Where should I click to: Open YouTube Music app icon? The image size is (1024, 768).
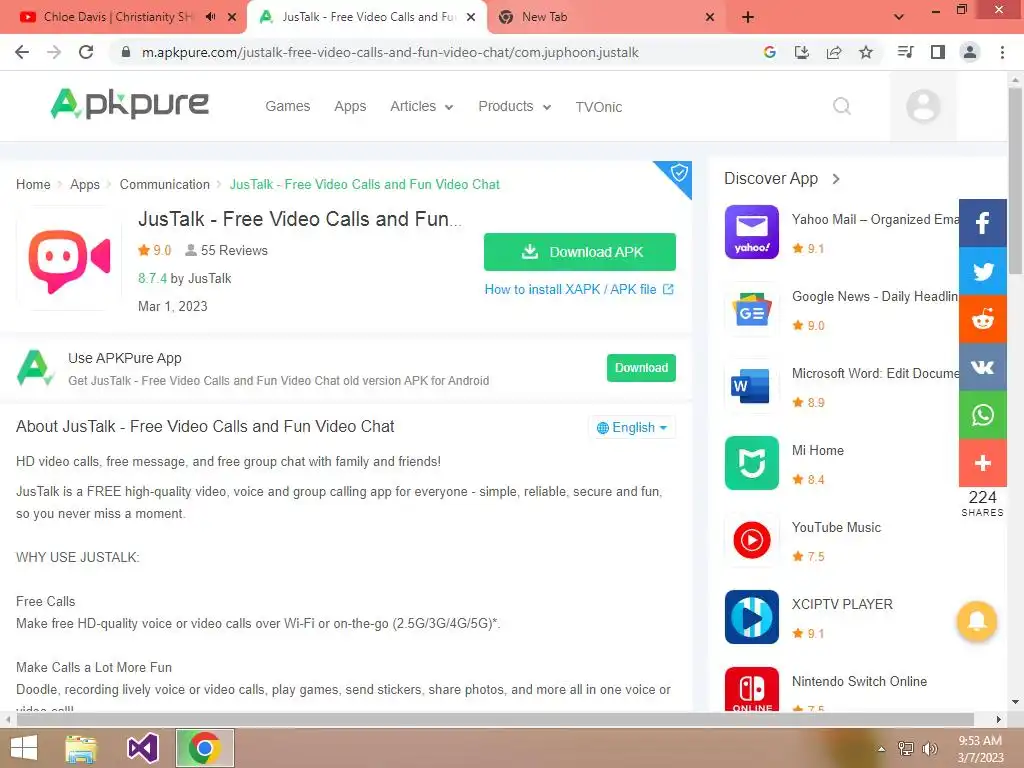(752, 540)
